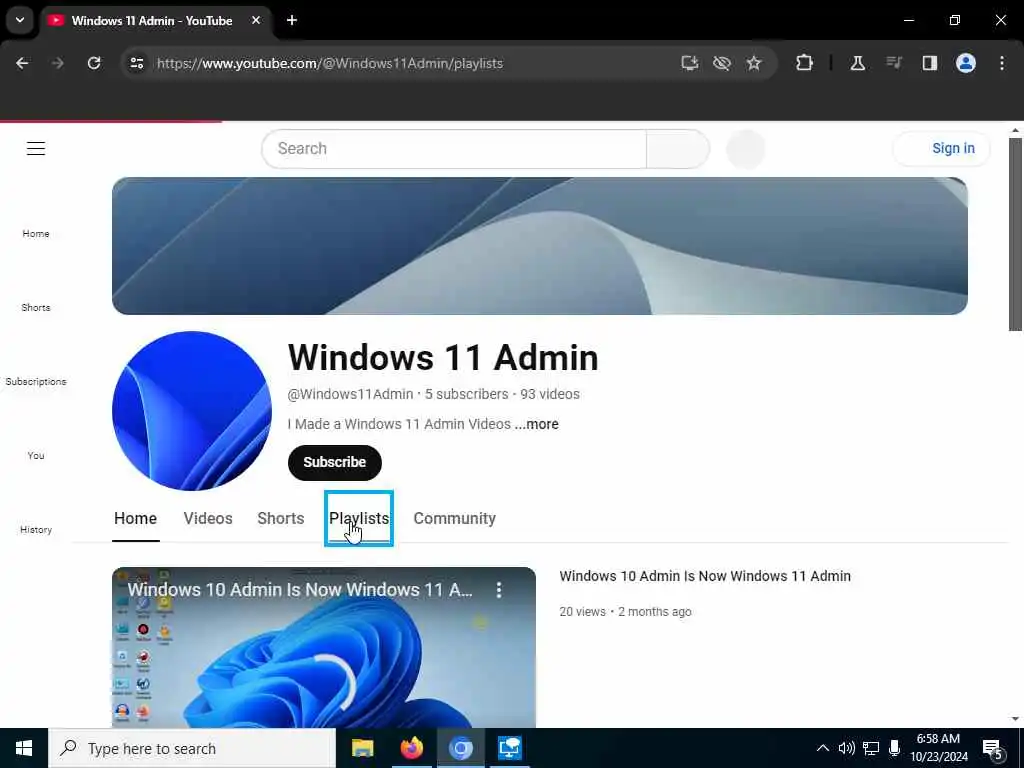The width and height of the screenshot is (1024, 768).
Task: Open site information icon in address bar
Action: tap(136, 63)
